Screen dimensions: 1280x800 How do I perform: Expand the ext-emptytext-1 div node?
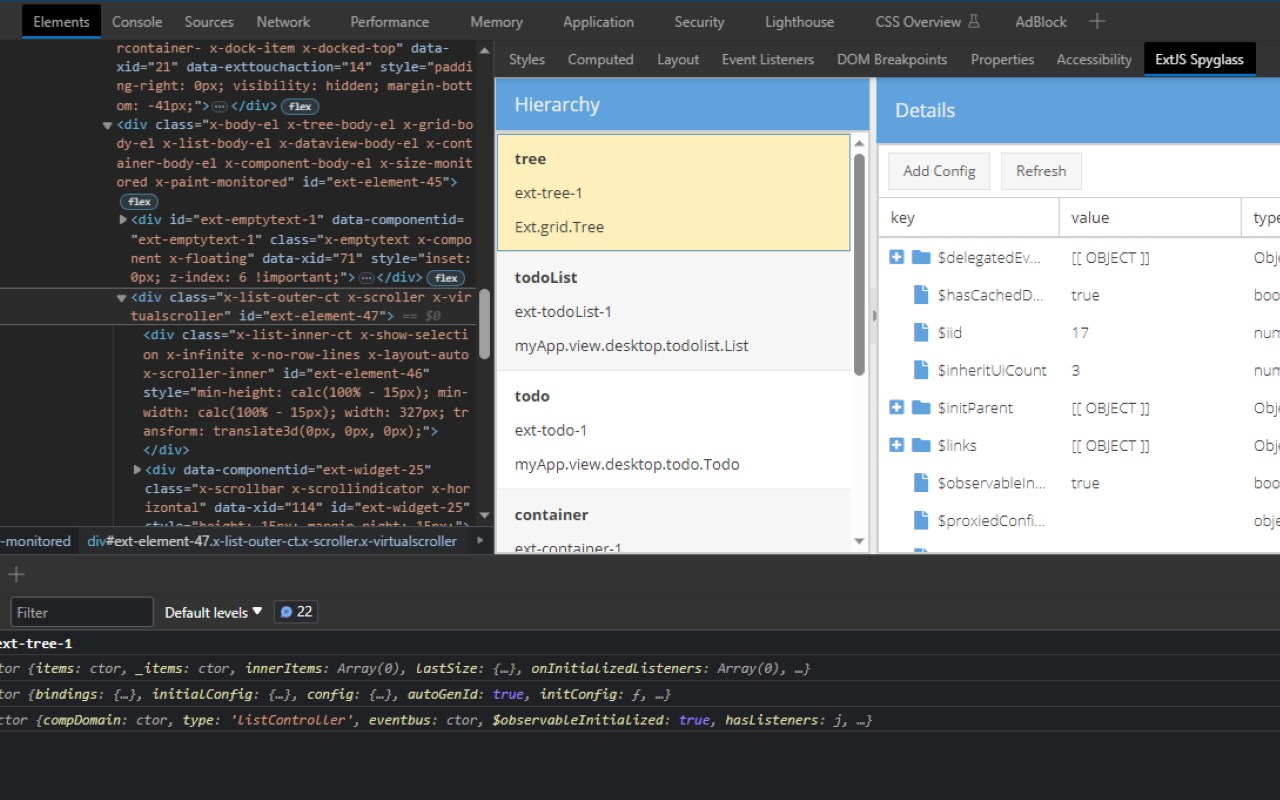click(x=123, y=219)
